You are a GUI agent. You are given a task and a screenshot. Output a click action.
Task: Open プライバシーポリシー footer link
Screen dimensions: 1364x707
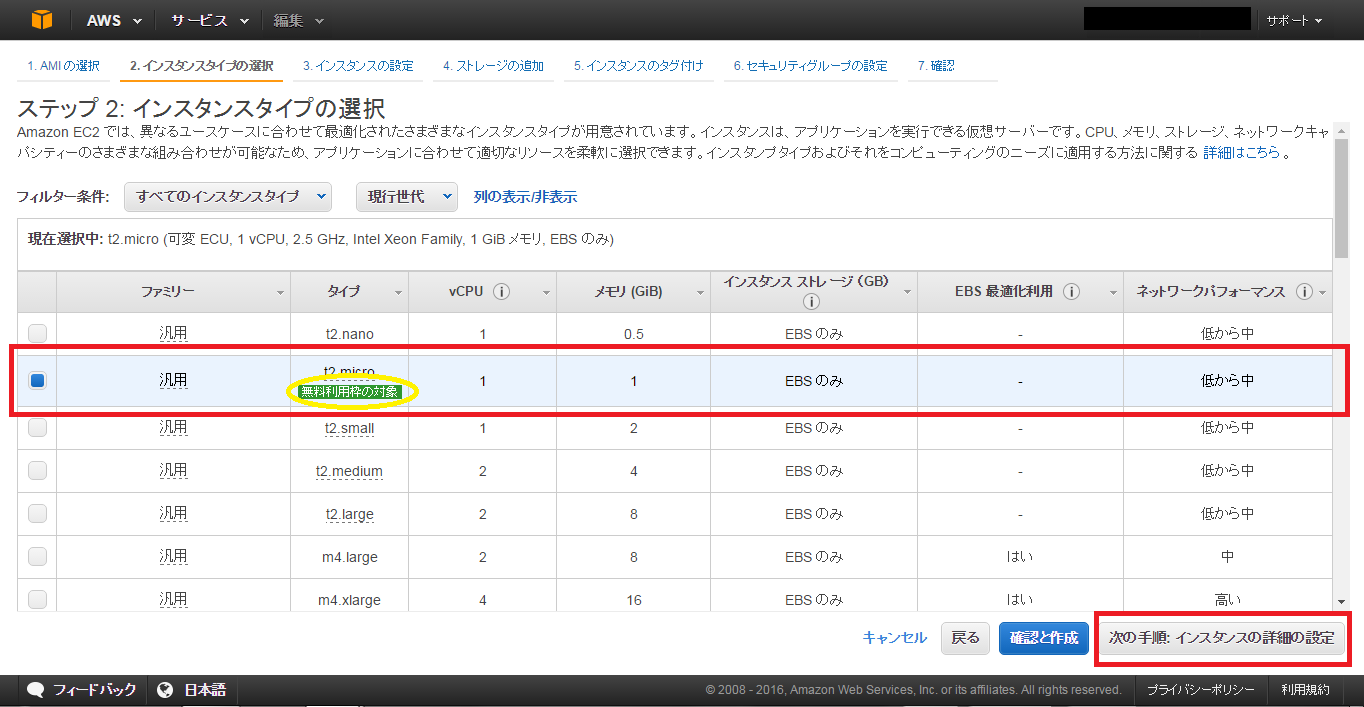point(1200,690)
